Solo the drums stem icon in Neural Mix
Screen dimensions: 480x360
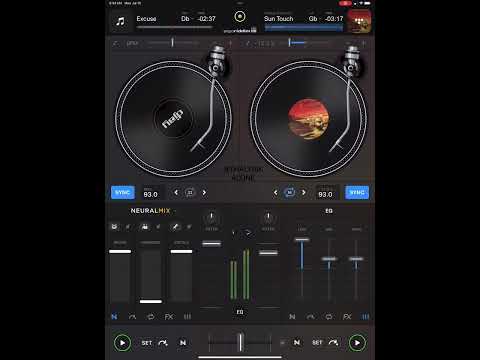(114, 227)
